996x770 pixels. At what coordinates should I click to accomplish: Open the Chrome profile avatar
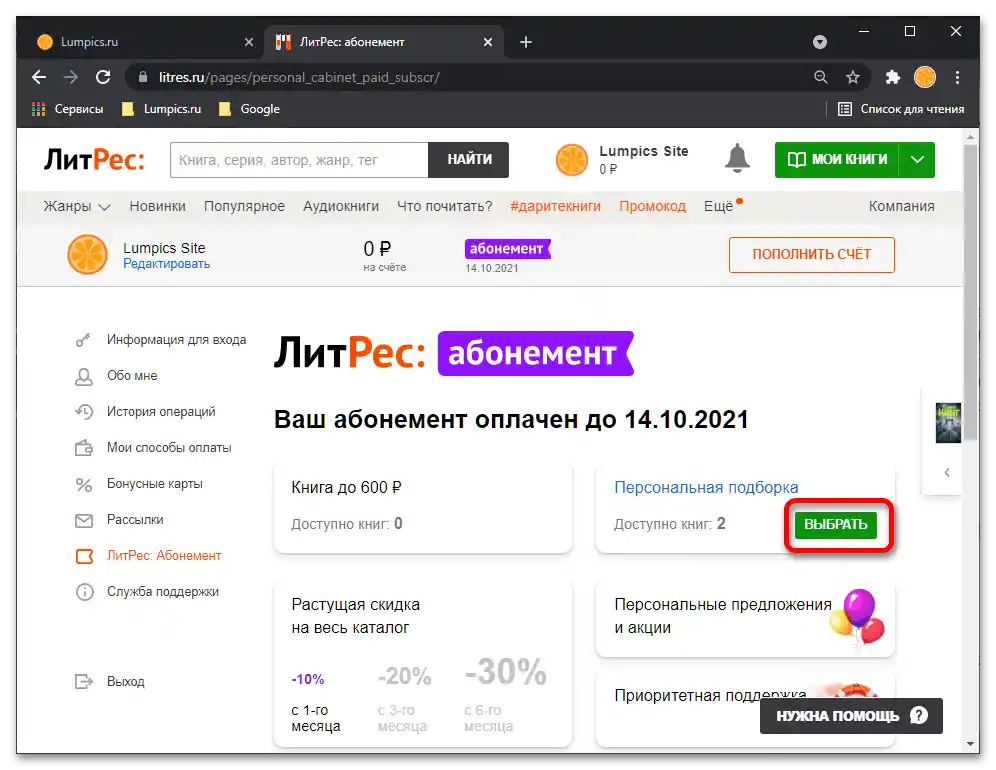pos(925,78)
